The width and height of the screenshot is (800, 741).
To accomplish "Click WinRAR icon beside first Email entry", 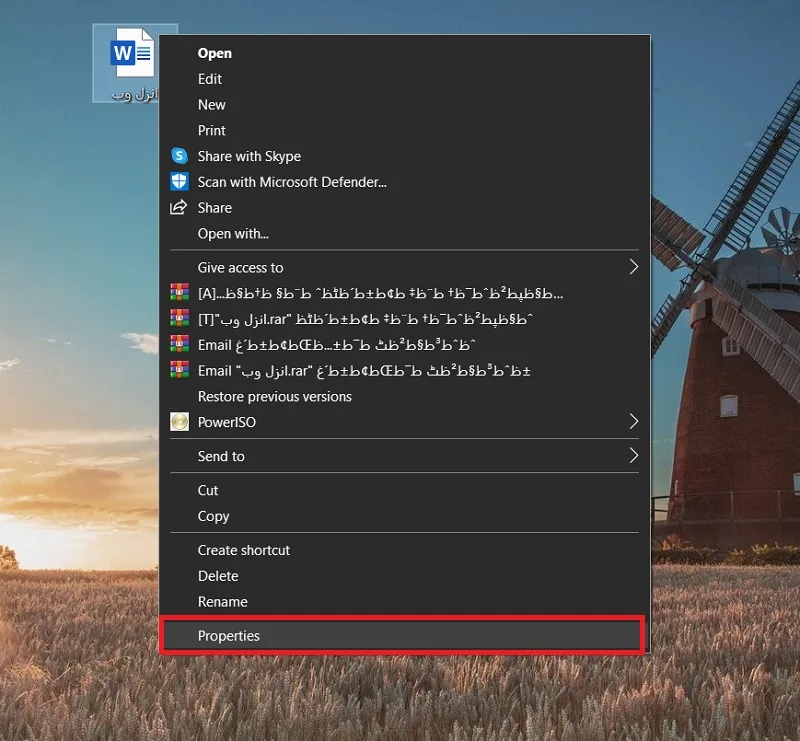I will point(179,344).
